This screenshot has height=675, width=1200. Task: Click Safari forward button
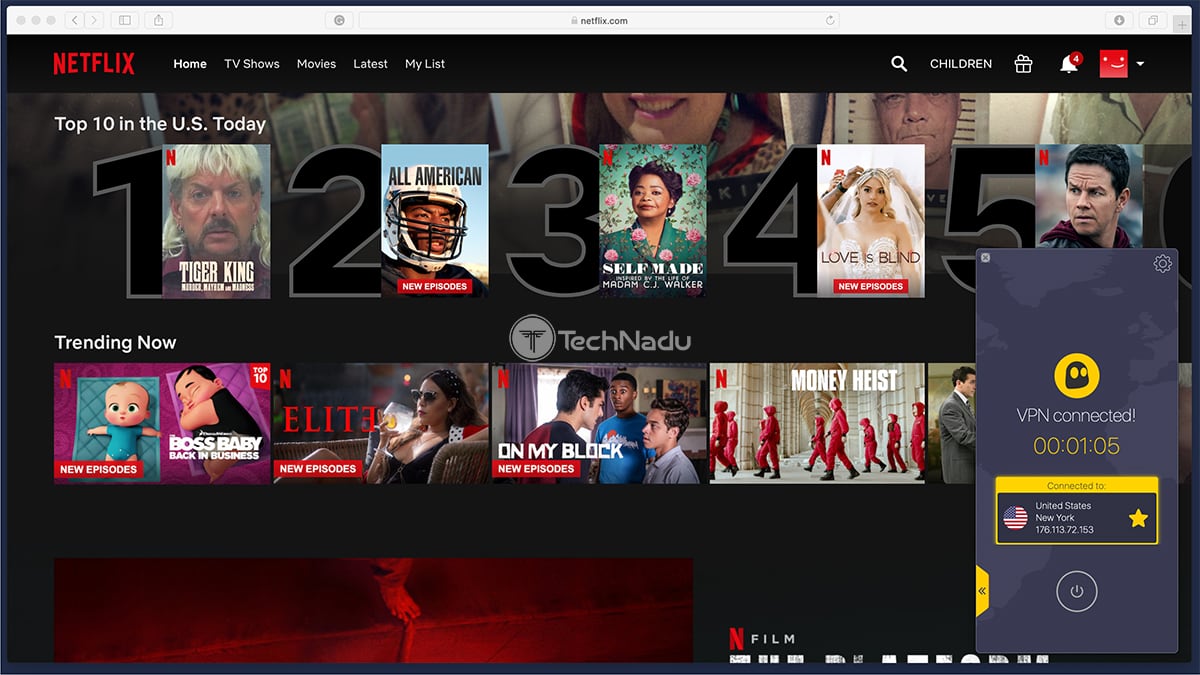coord(93,20)
